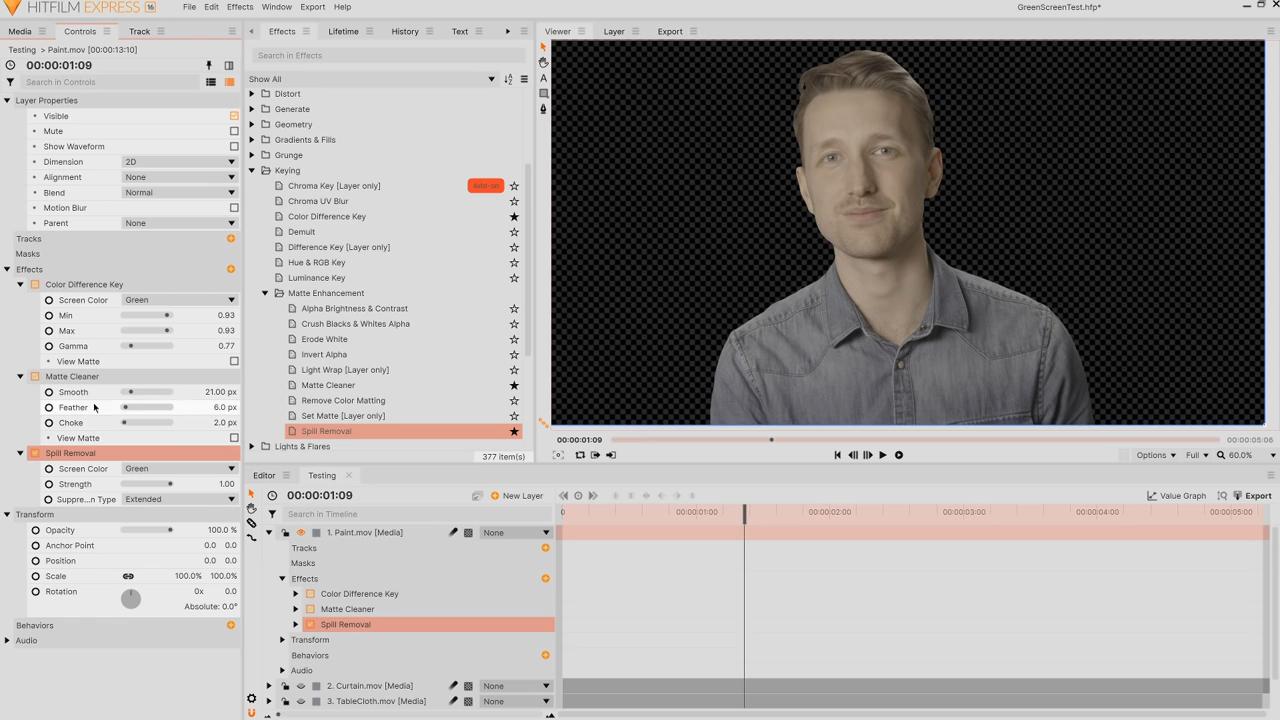
Task: Click Export button in timeline
Action: [1252, 496]
